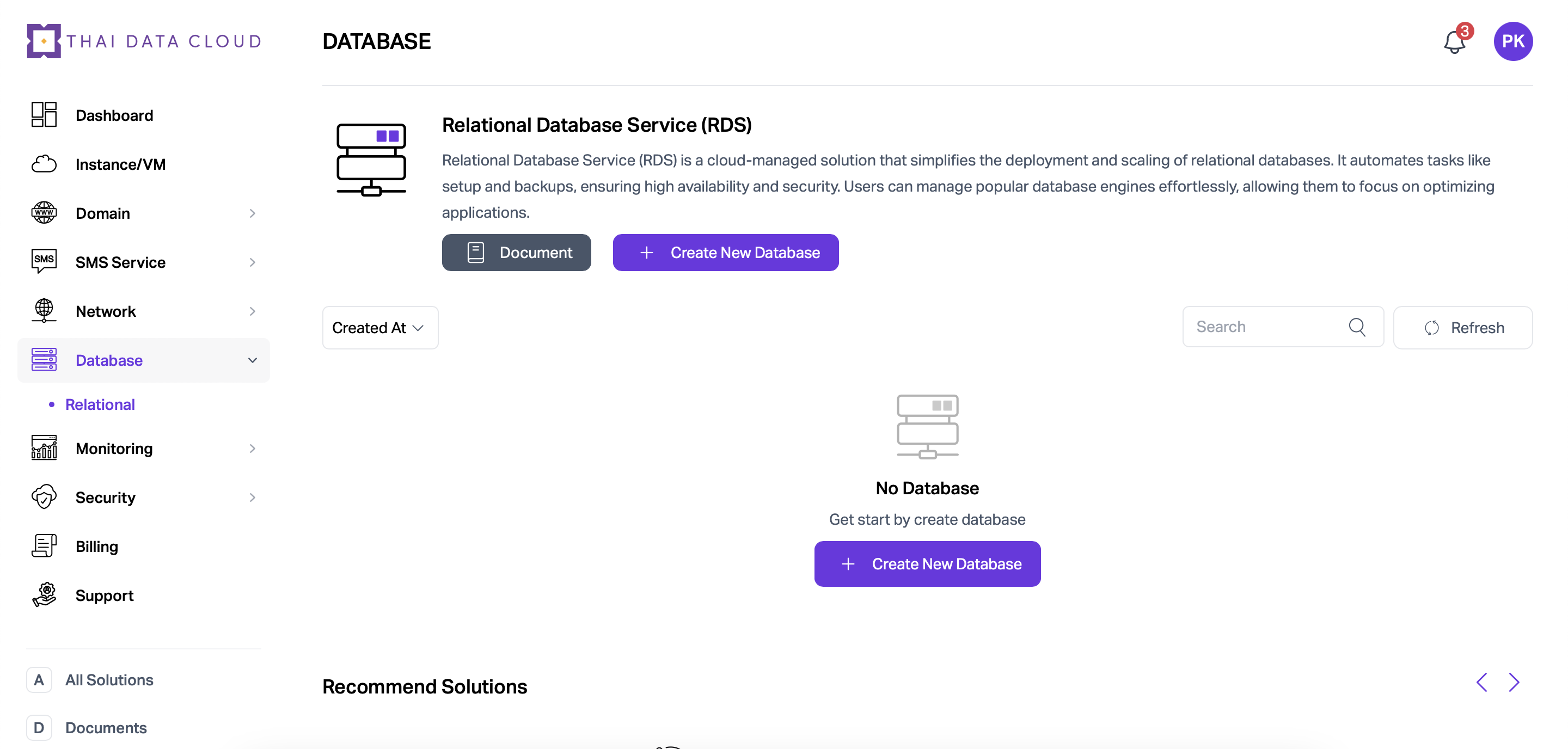Screen dimensions: 1568x749
Task: Click the Network globe icon
Action: pyautogui.click(x=44, y=310)
